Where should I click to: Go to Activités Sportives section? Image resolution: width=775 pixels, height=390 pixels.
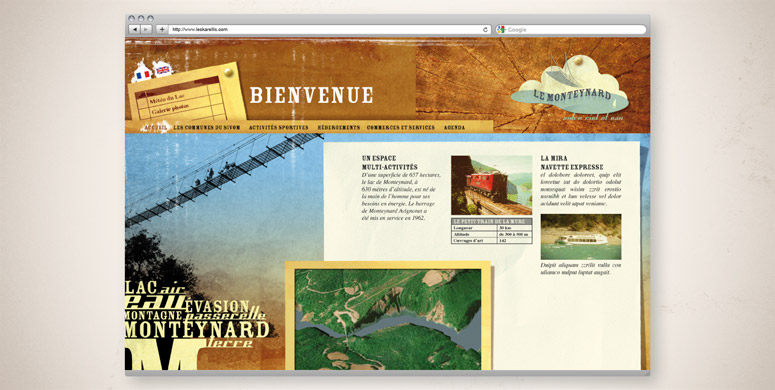278,128
